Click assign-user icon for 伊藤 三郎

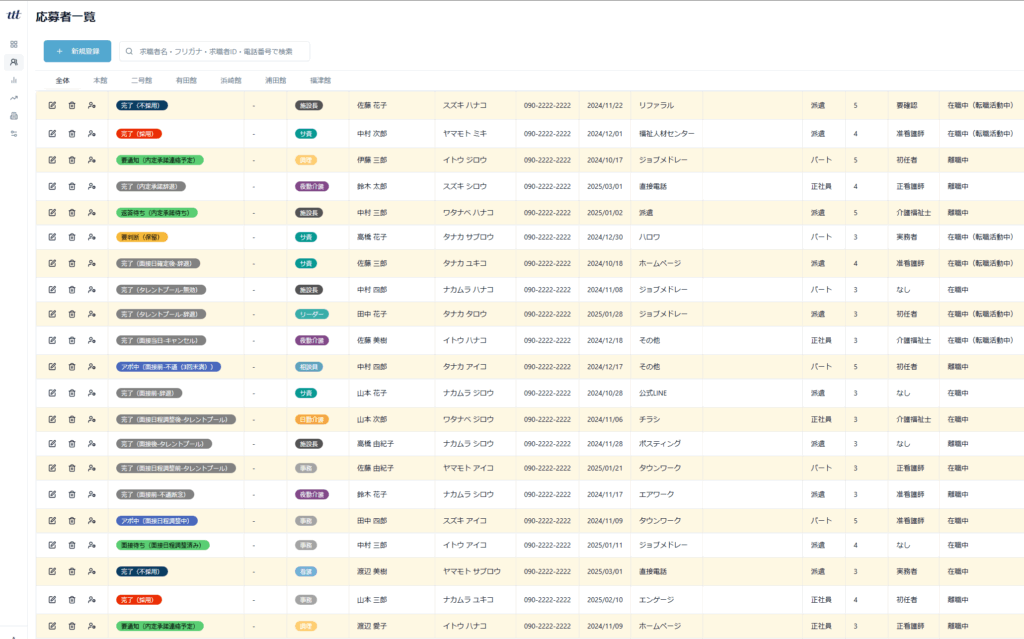click(91, 159)
